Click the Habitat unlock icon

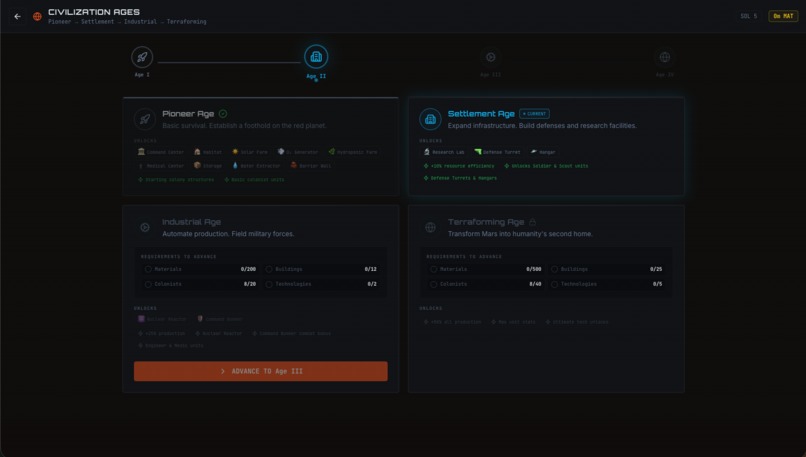pyautogui.click(x=197, y=152)
